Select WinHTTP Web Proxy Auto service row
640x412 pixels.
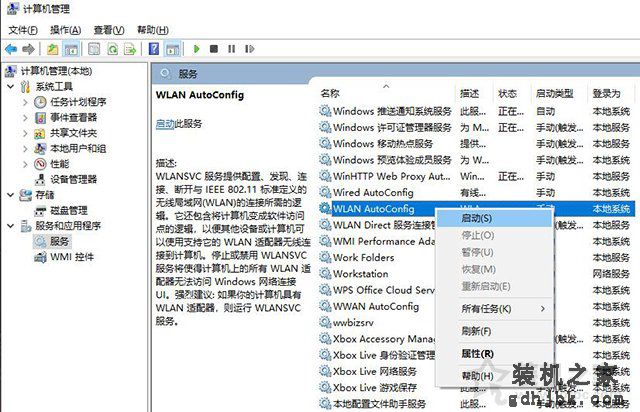point(476,176)
